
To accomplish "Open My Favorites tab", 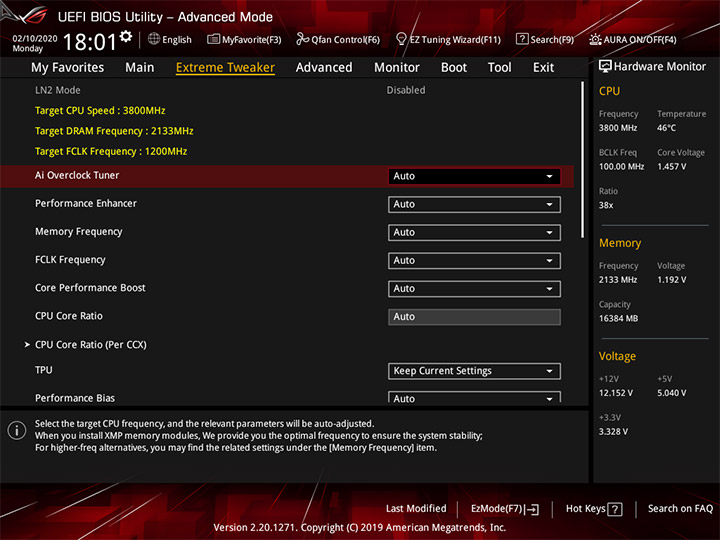I will [x=68, y=68].
